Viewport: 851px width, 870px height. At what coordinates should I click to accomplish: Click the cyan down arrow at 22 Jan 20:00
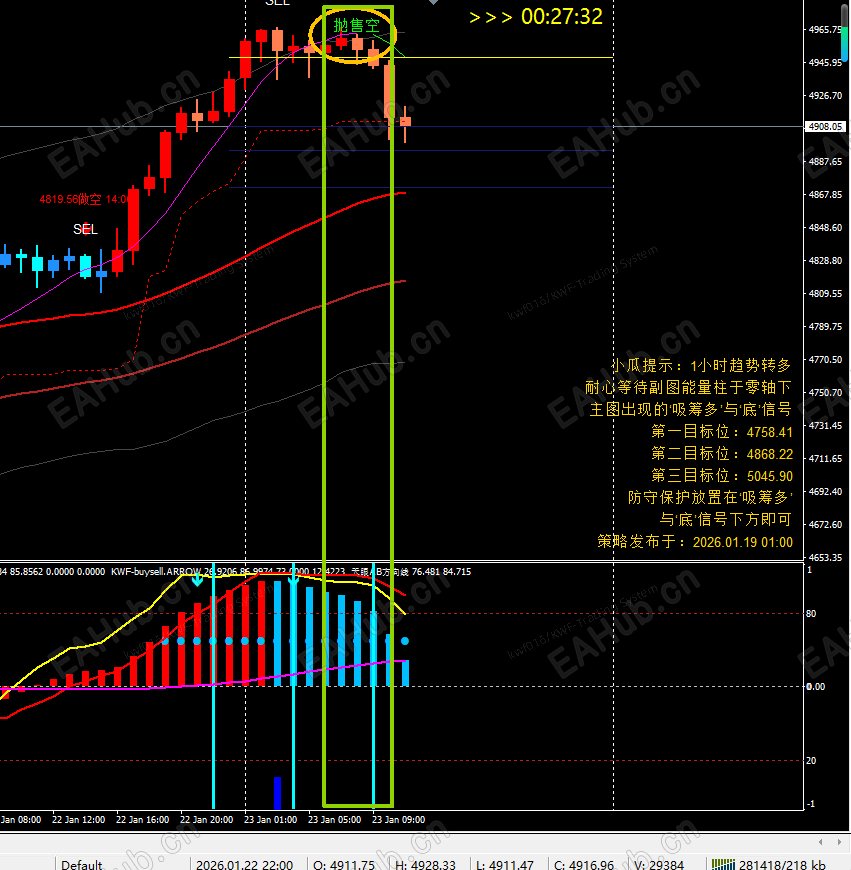pos(197,580)
